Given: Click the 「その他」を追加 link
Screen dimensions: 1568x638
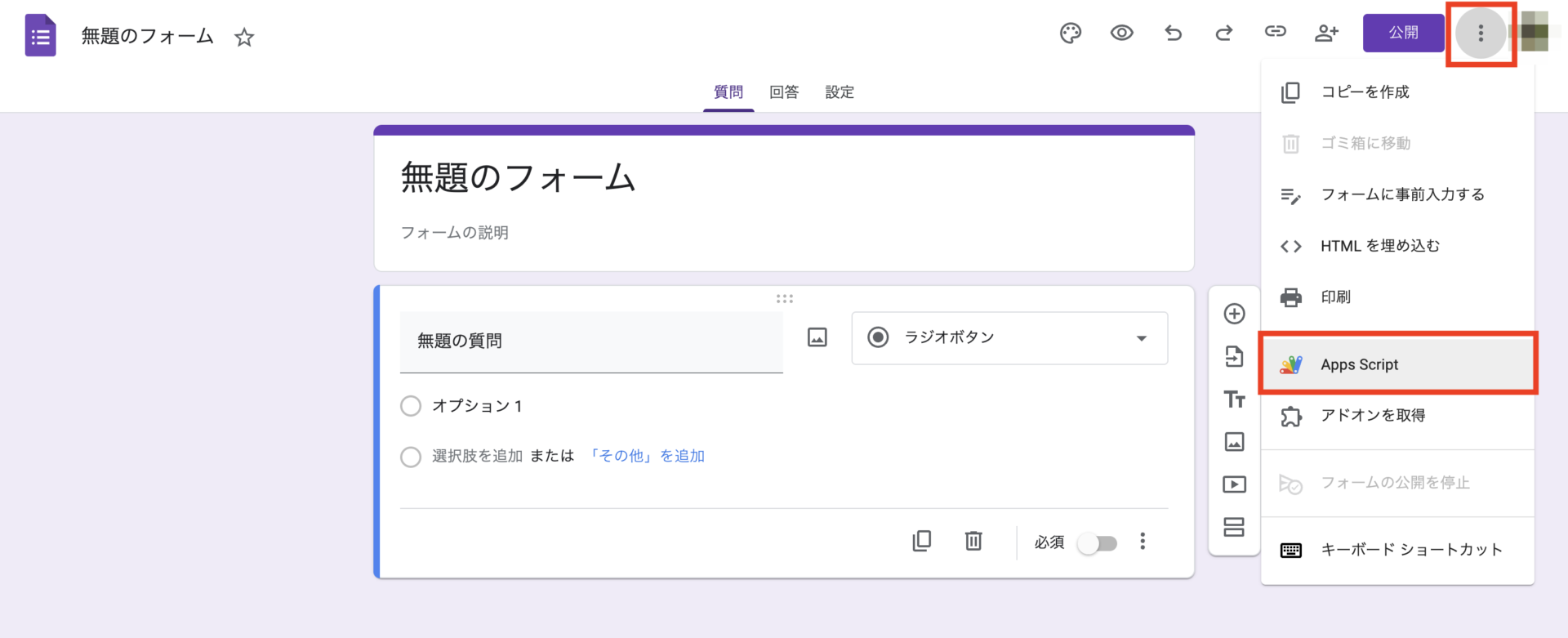Looking at the screenshot, I should 647,456.
